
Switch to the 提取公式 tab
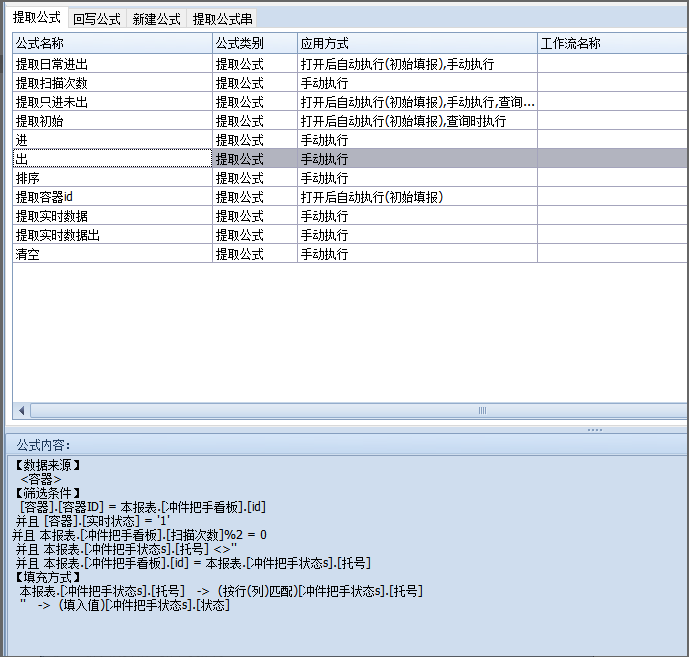click(37, 18)
